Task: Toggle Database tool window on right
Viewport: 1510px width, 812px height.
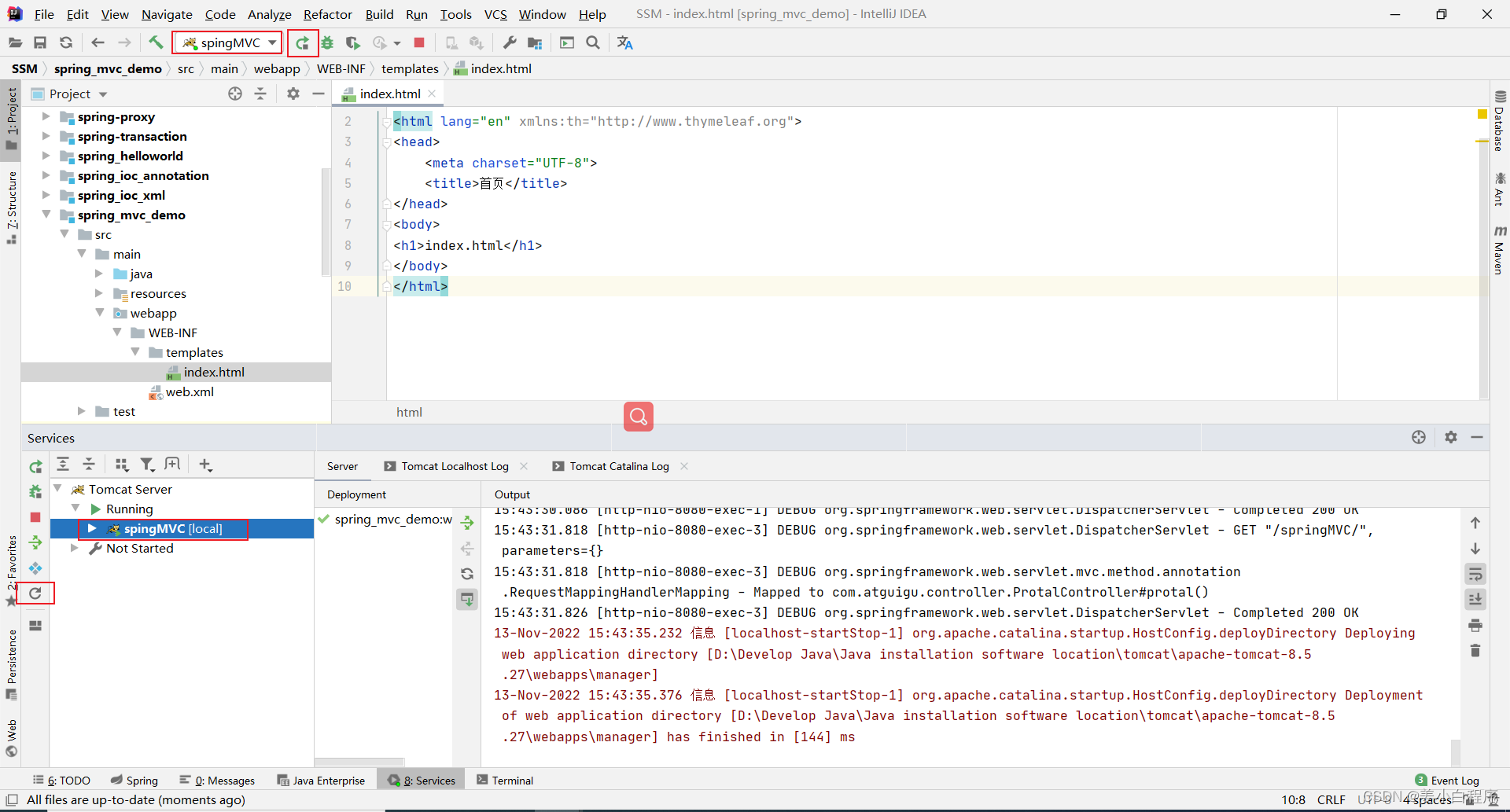Action: (x=1500, y=120)
